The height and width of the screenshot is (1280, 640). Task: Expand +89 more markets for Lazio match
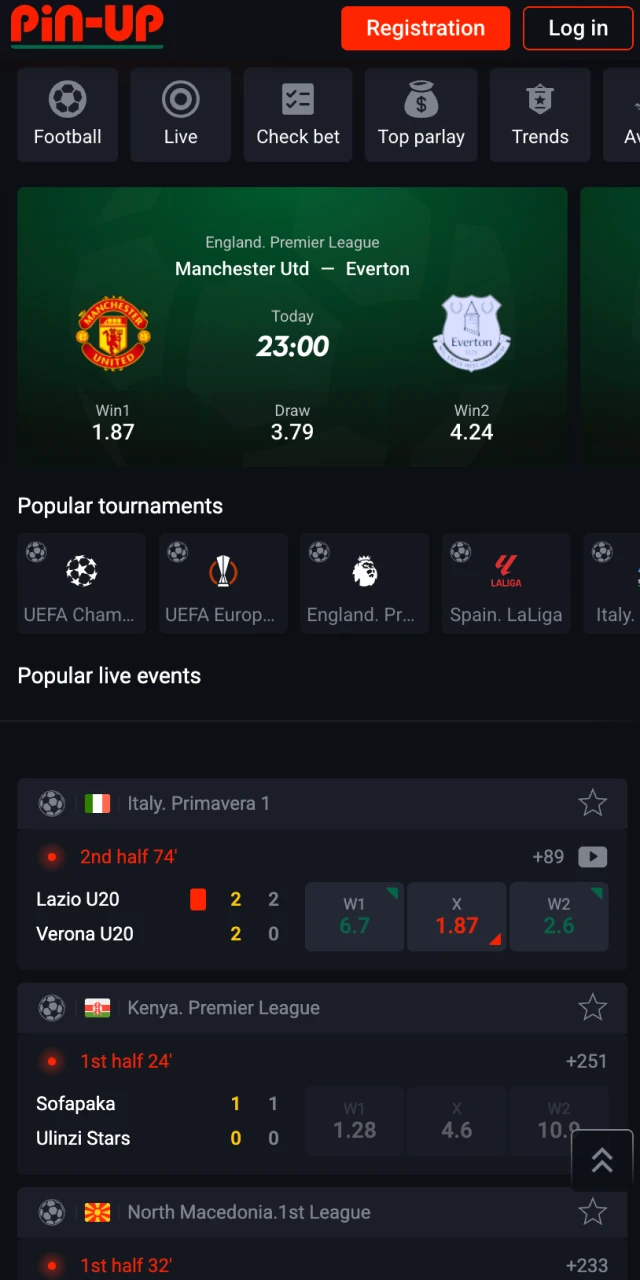click(x=548, y=857)
